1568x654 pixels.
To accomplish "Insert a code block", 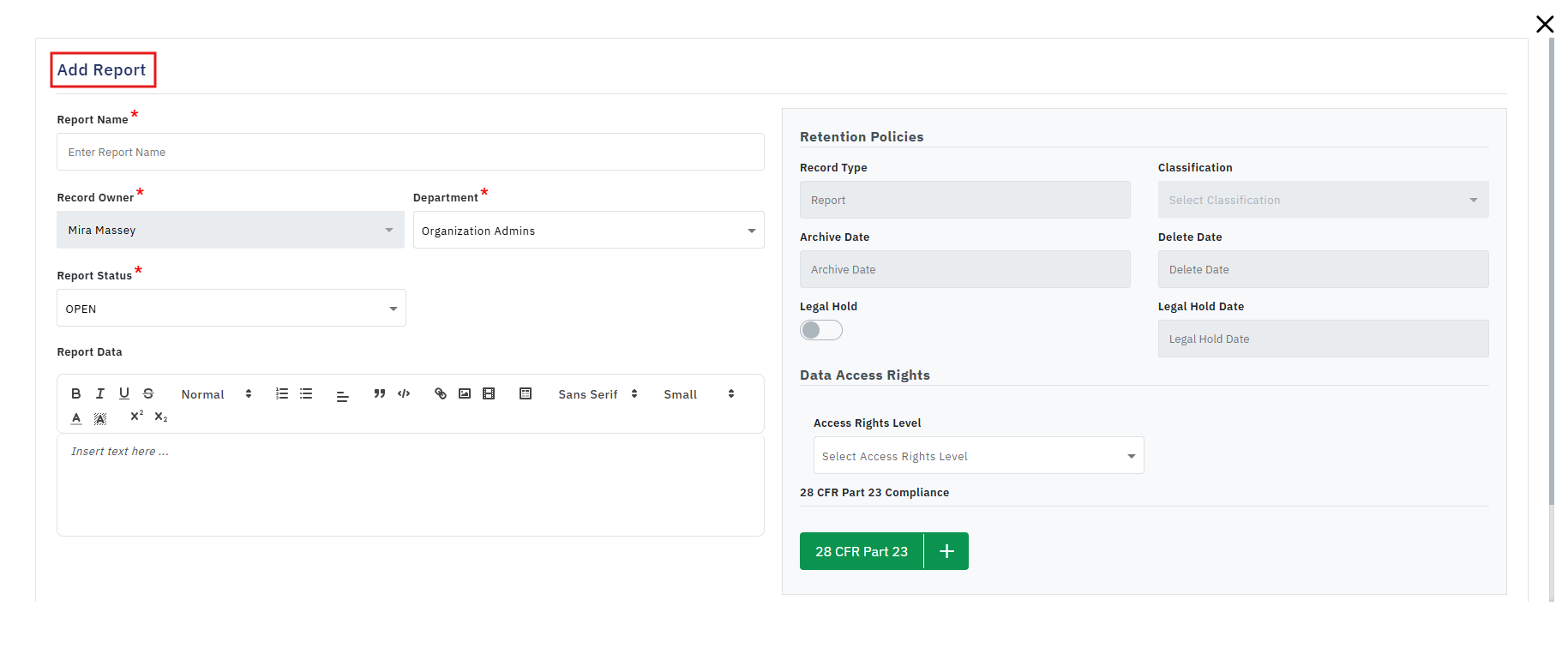I will pyautogui.click(x=404, y=393).
